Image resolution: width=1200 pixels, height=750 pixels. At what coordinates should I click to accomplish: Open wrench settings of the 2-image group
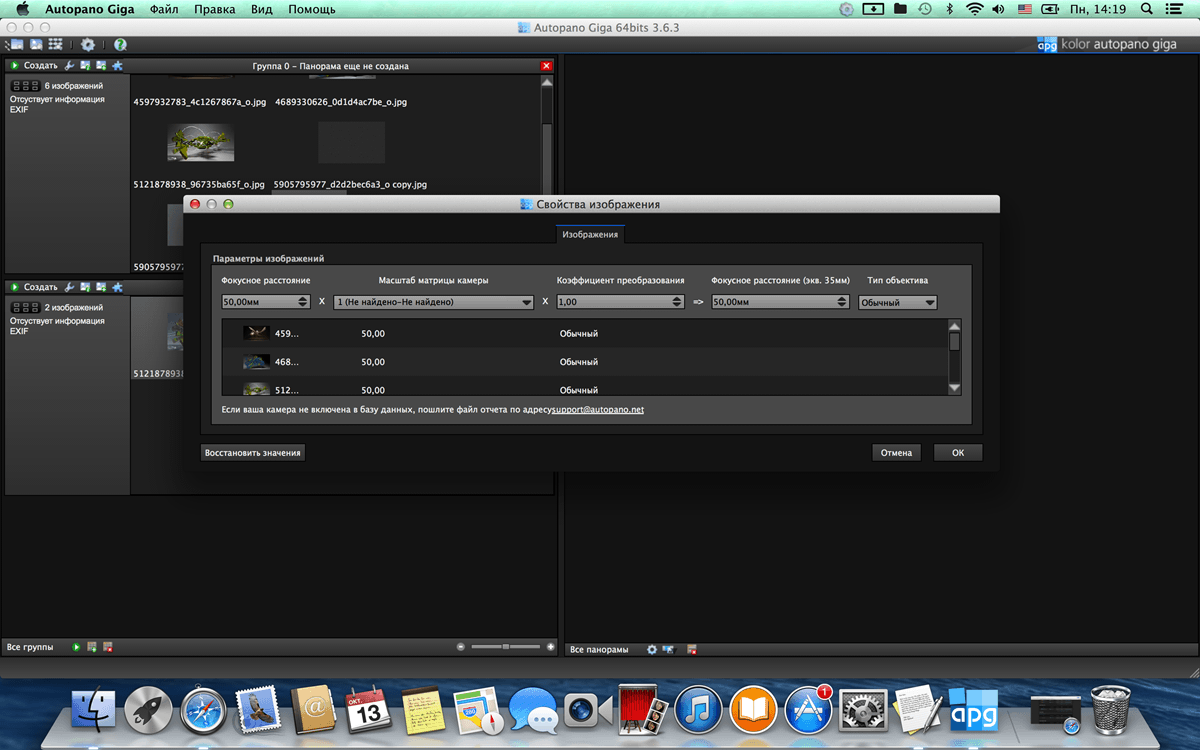tap(70, 287)
